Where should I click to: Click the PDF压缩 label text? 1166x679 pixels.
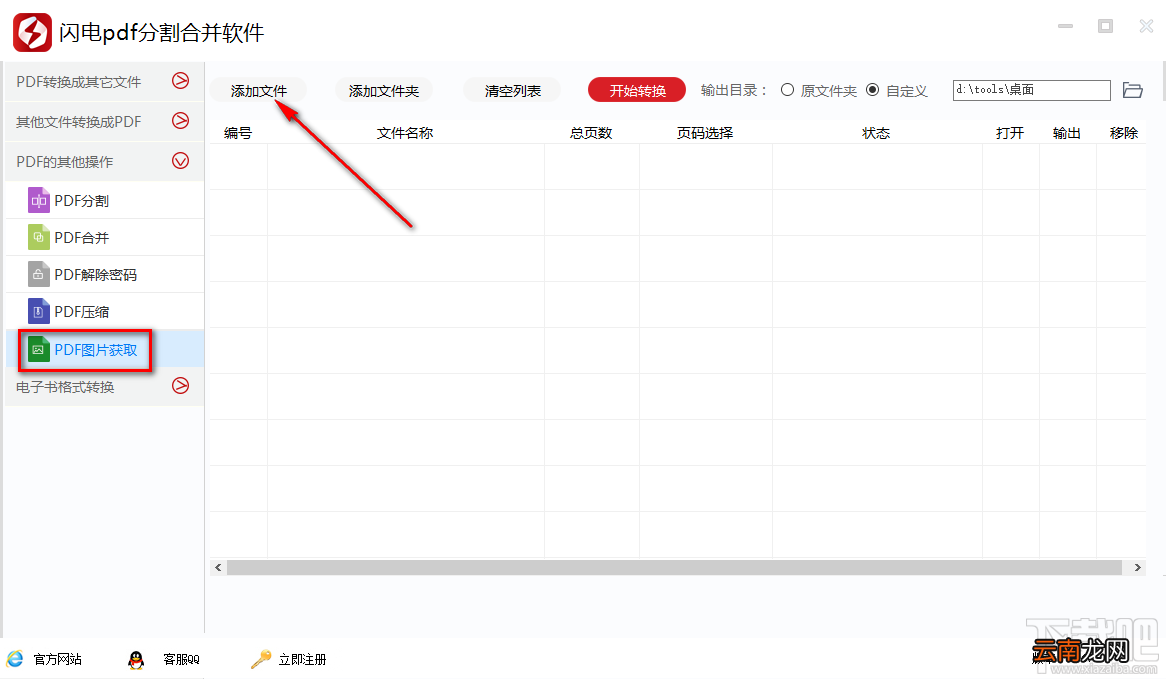[82, 312]
